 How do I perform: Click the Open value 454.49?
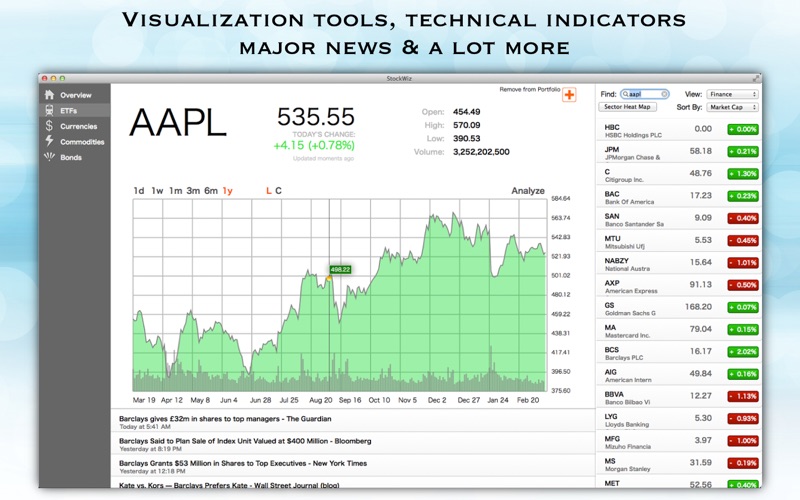point(466,112)
